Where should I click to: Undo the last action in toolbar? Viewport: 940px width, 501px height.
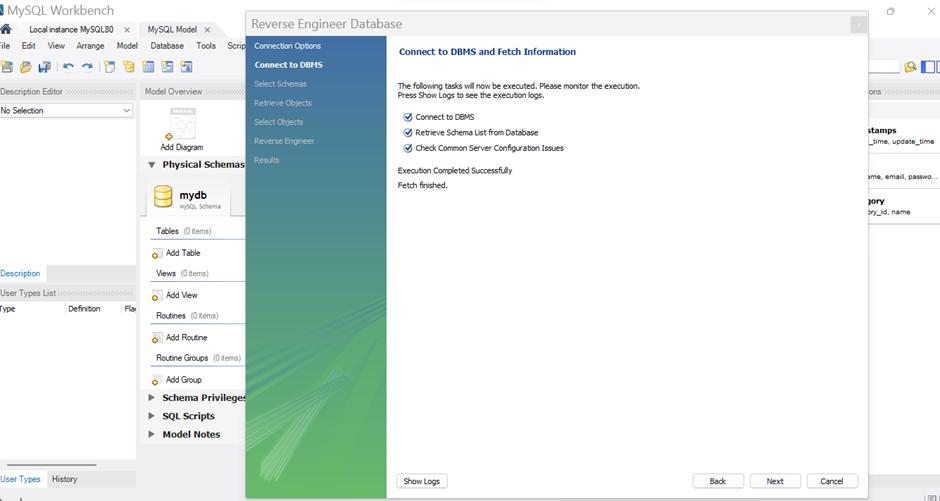(x=68, y=67)
